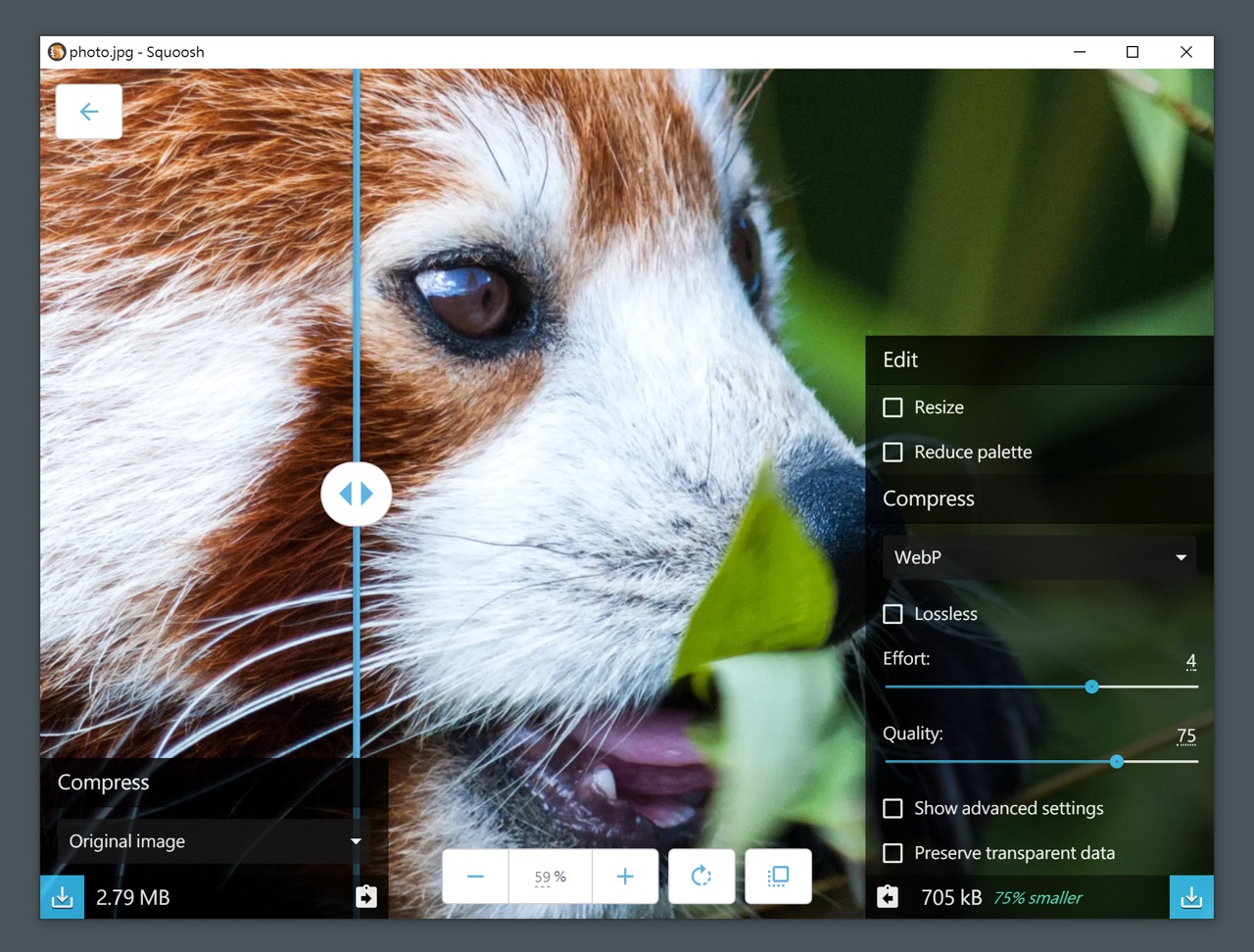The height and width of the screenshot is (952, 1254).
Task: Download the original 2.79 MB image
Action: point(62,897)
